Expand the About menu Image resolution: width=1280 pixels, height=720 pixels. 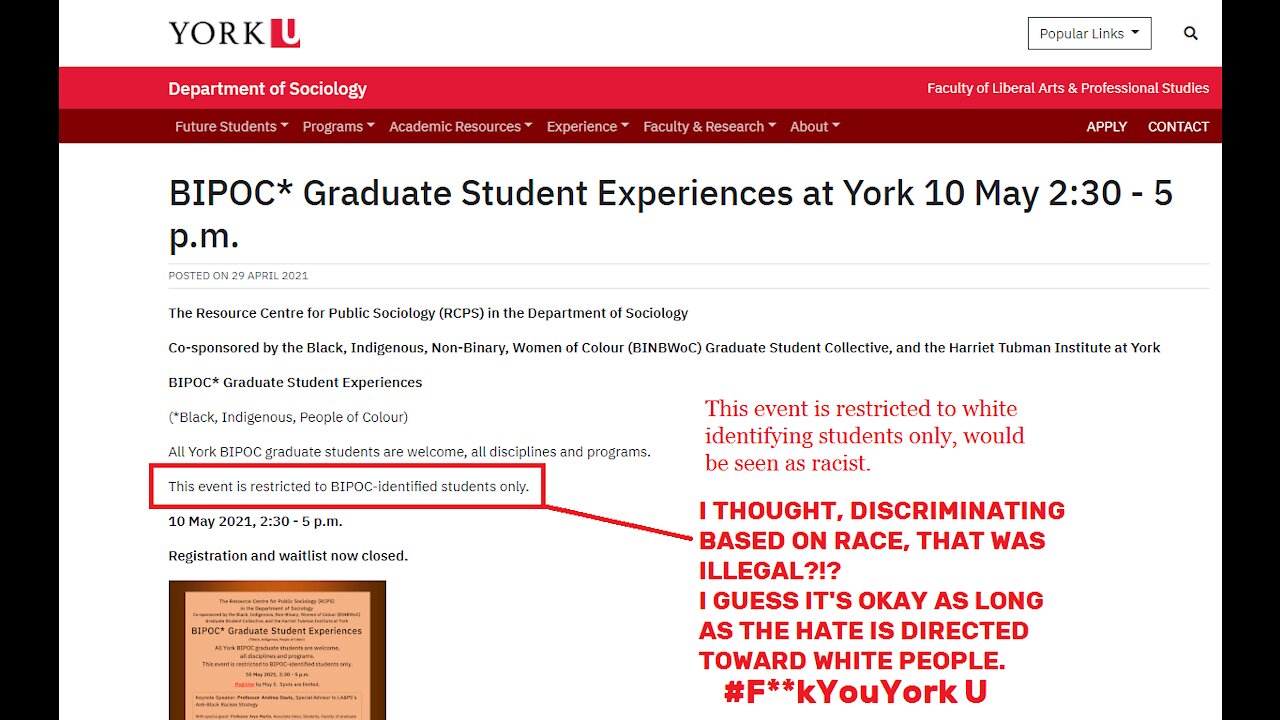814,126
